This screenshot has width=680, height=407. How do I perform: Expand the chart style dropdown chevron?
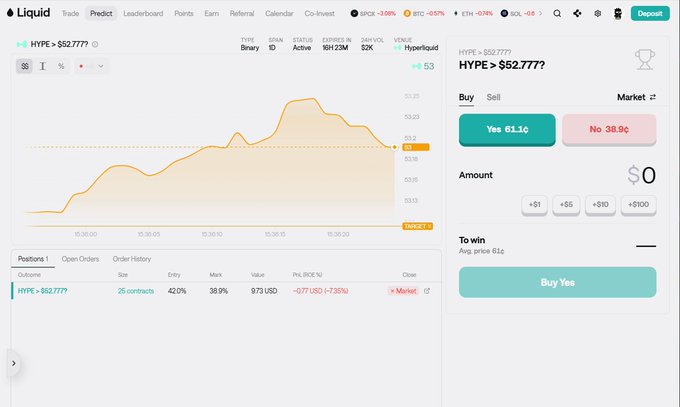(x=101, y=66)
